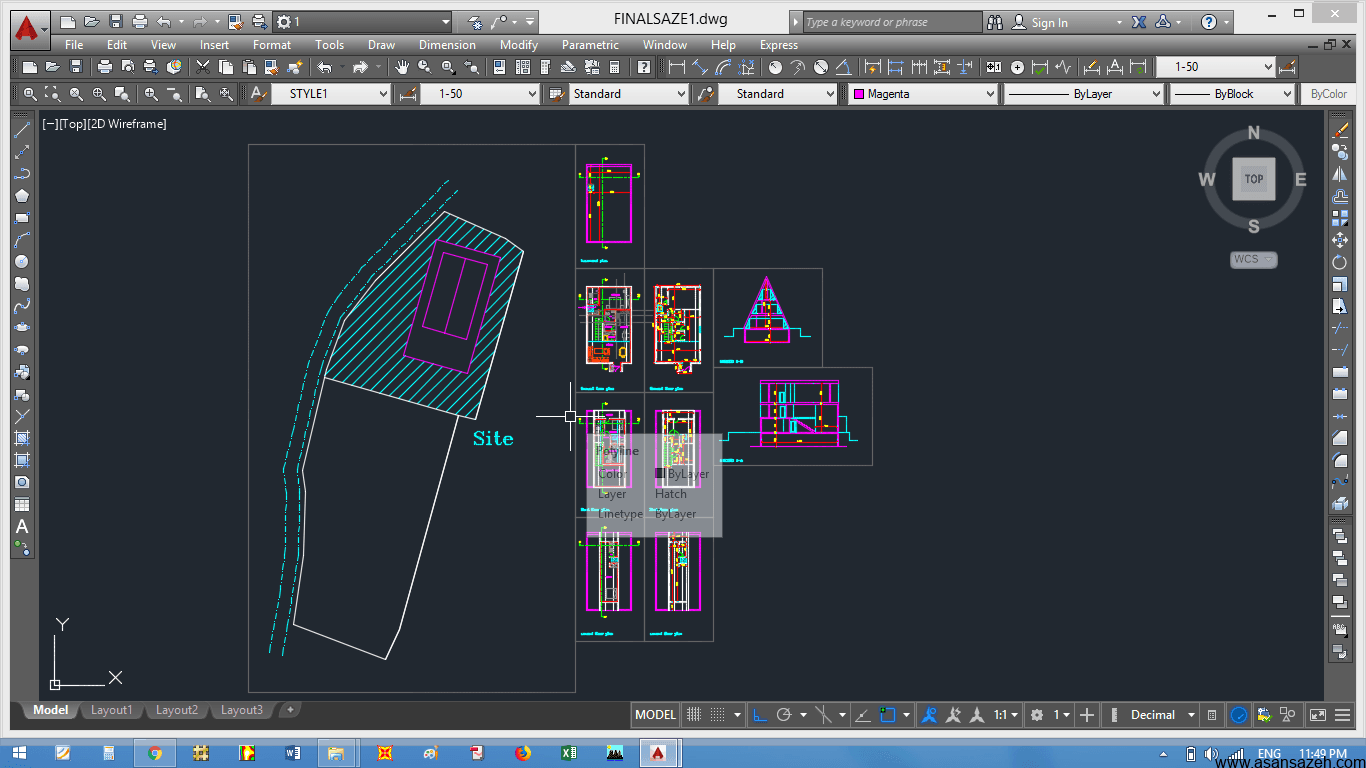Open the Excel icon in taskbar
The height and width of the screenshot is (768, 1366).
[568, 753]
